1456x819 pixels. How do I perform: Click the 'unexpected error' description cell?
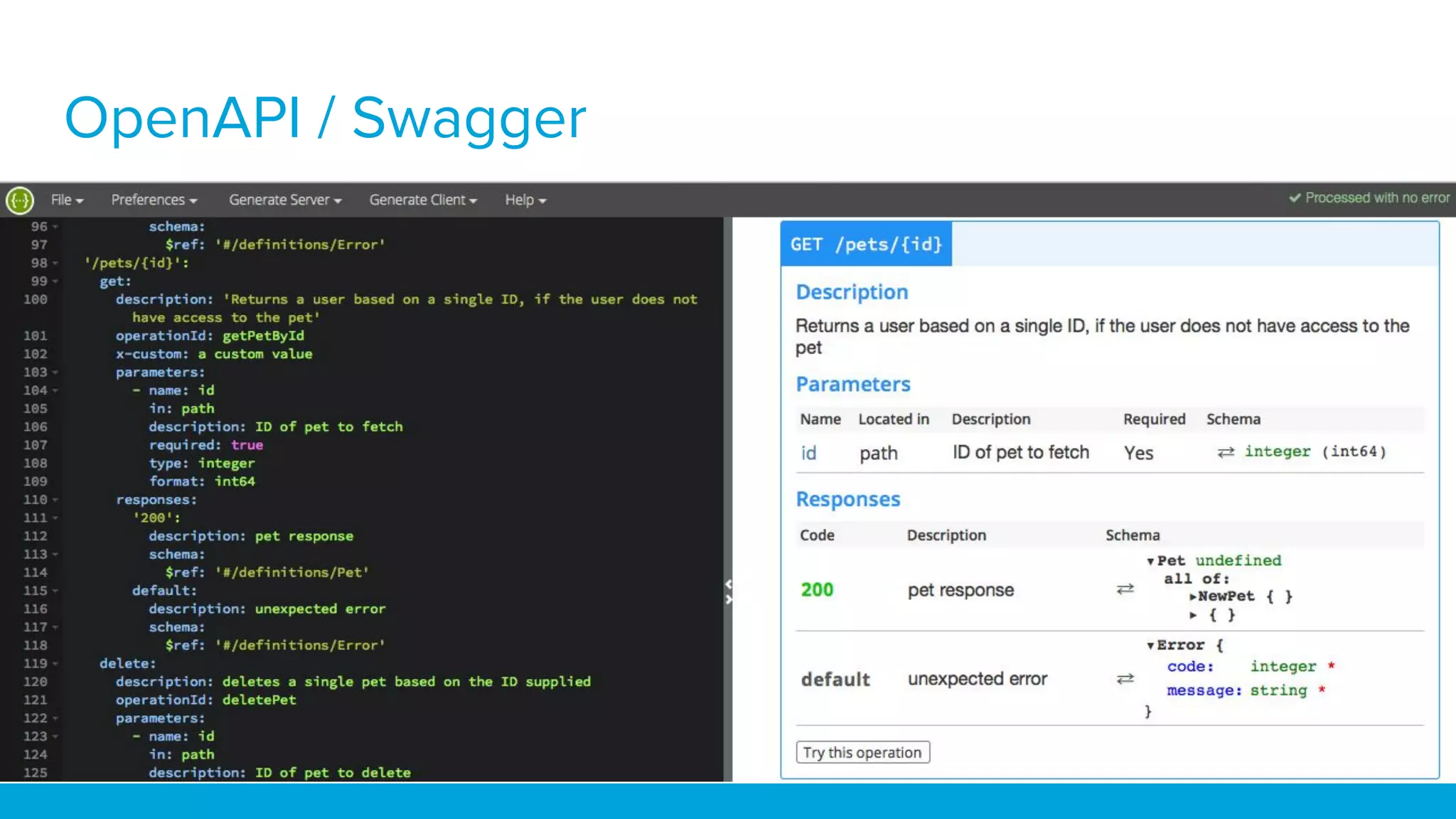978,679
